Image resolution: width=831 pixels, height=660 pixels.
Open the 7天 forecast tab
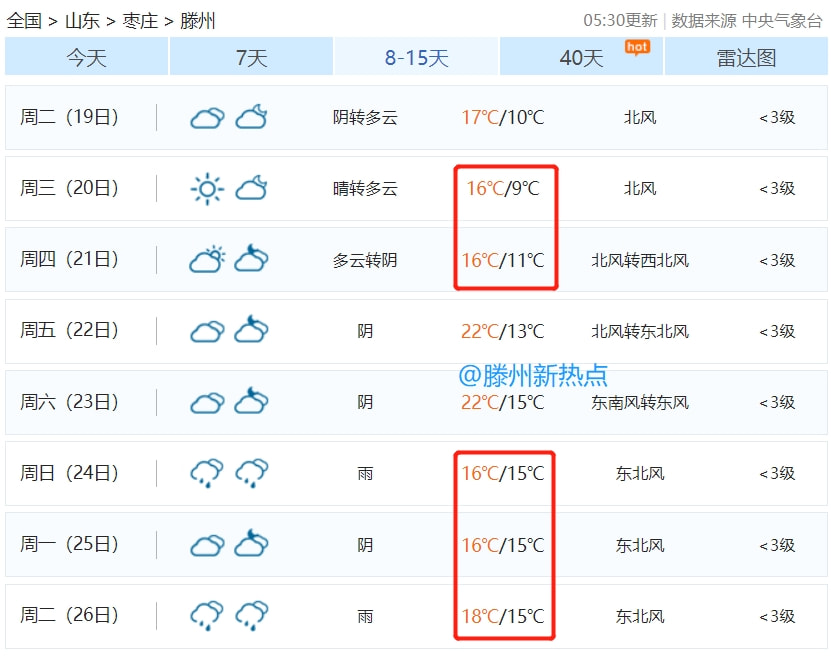coord(251,58)
